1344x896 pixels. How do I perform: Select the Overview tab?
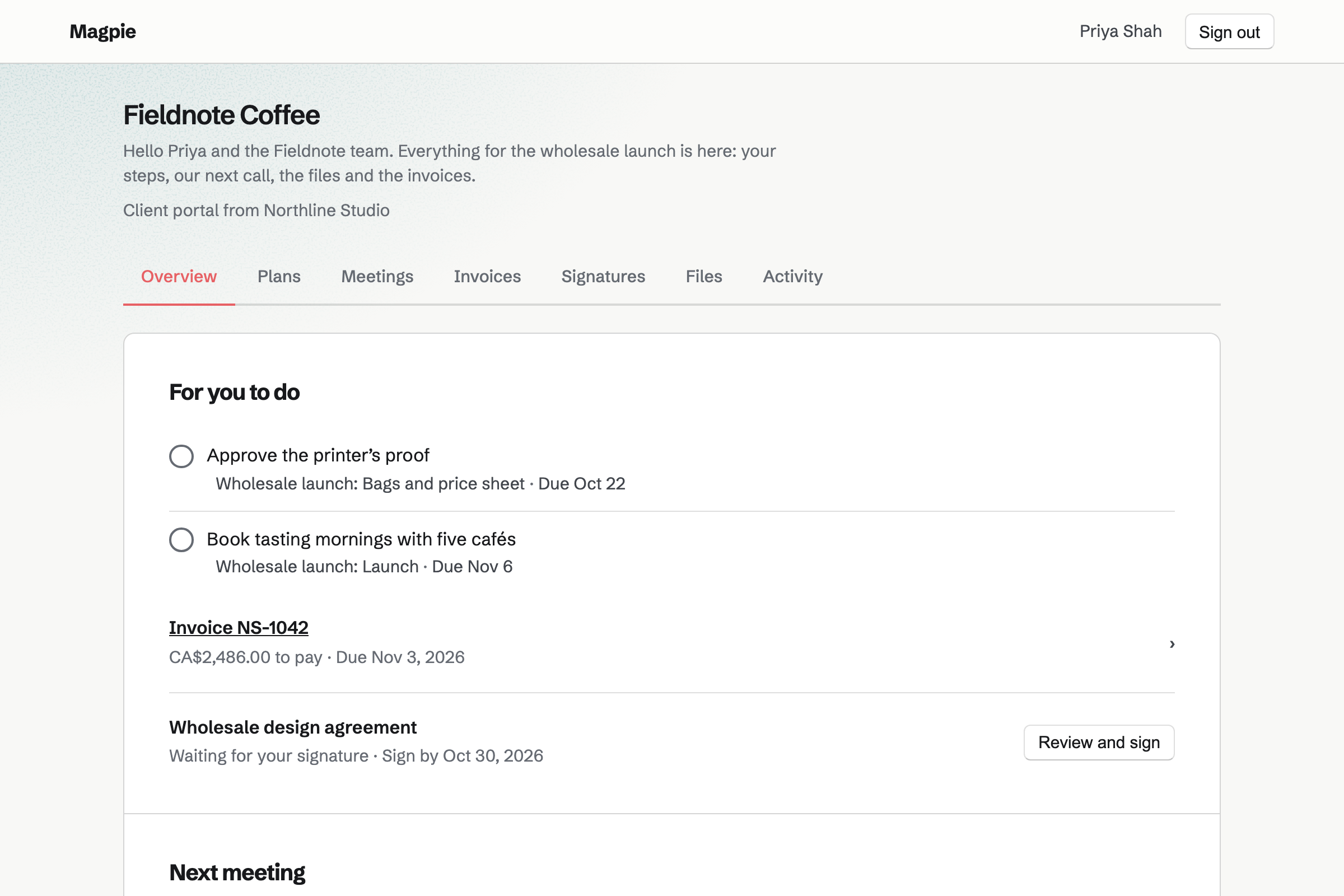(179, 277)
